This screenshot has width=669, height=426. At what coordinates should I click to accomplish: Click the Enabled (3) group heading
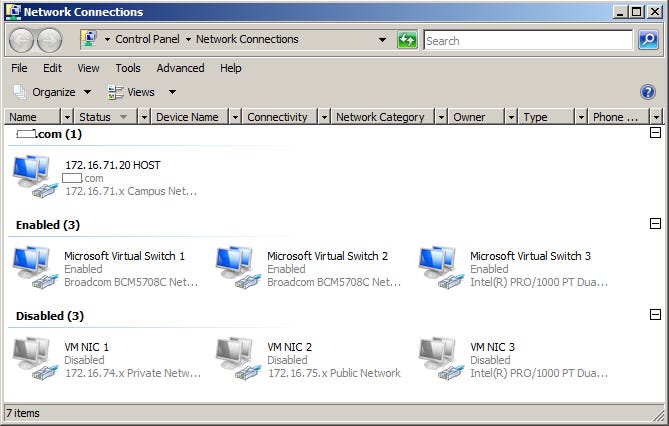(x=48, y=225)
